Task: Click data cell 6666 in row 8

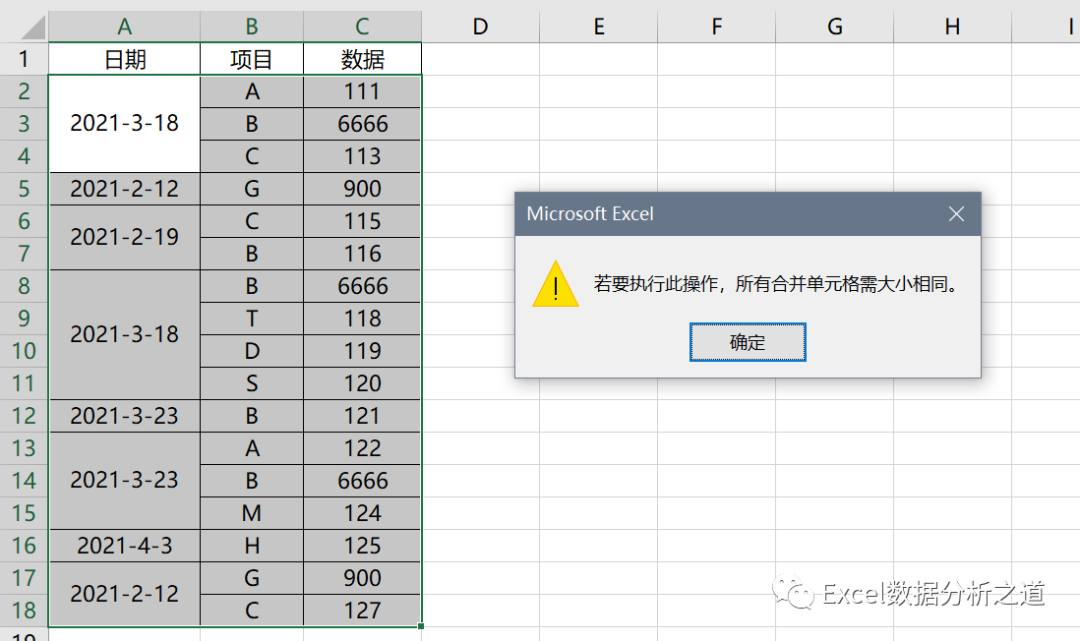Action: click(x=362, y=286)
